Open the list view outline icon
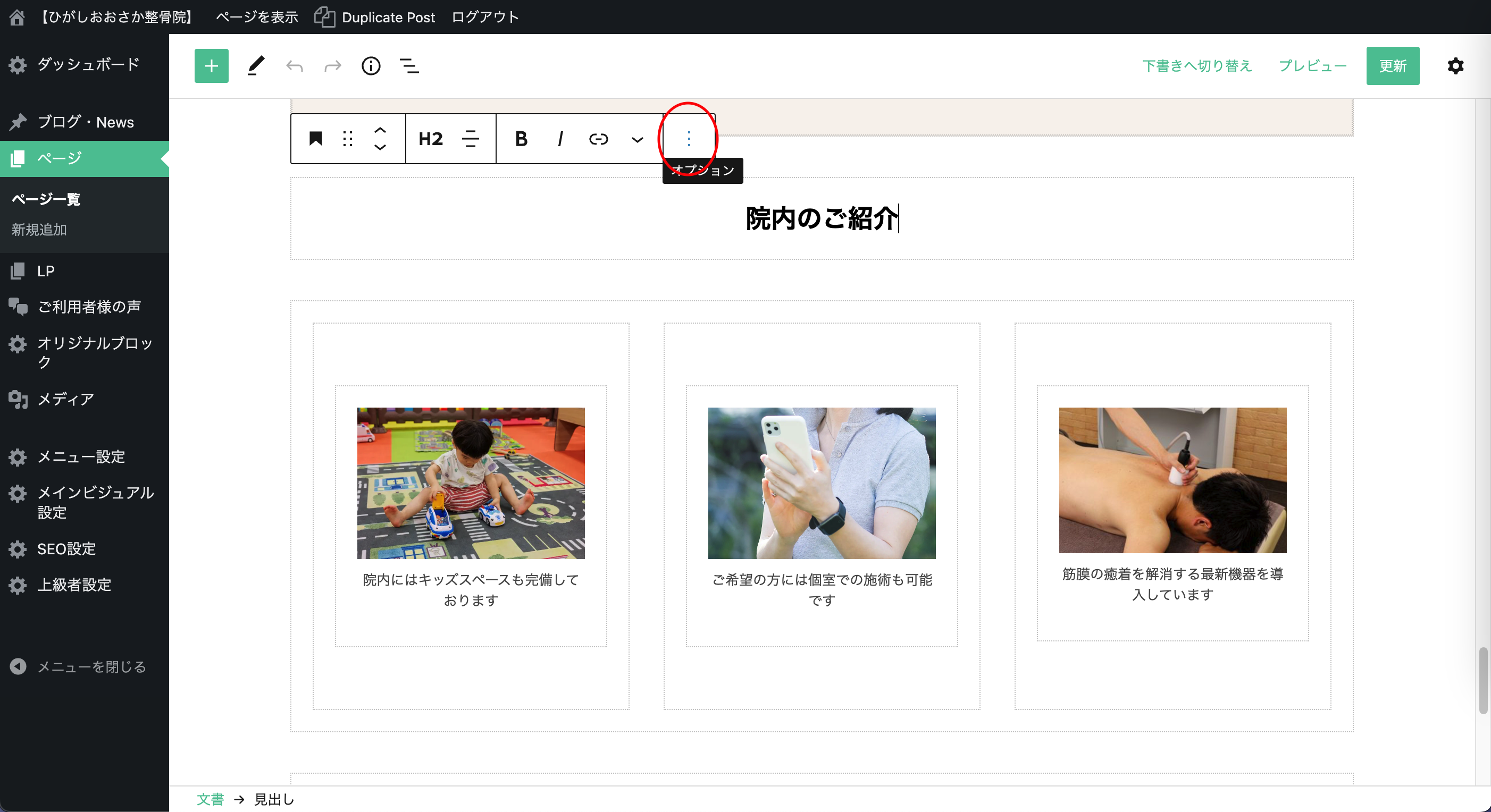 (409, 66)
